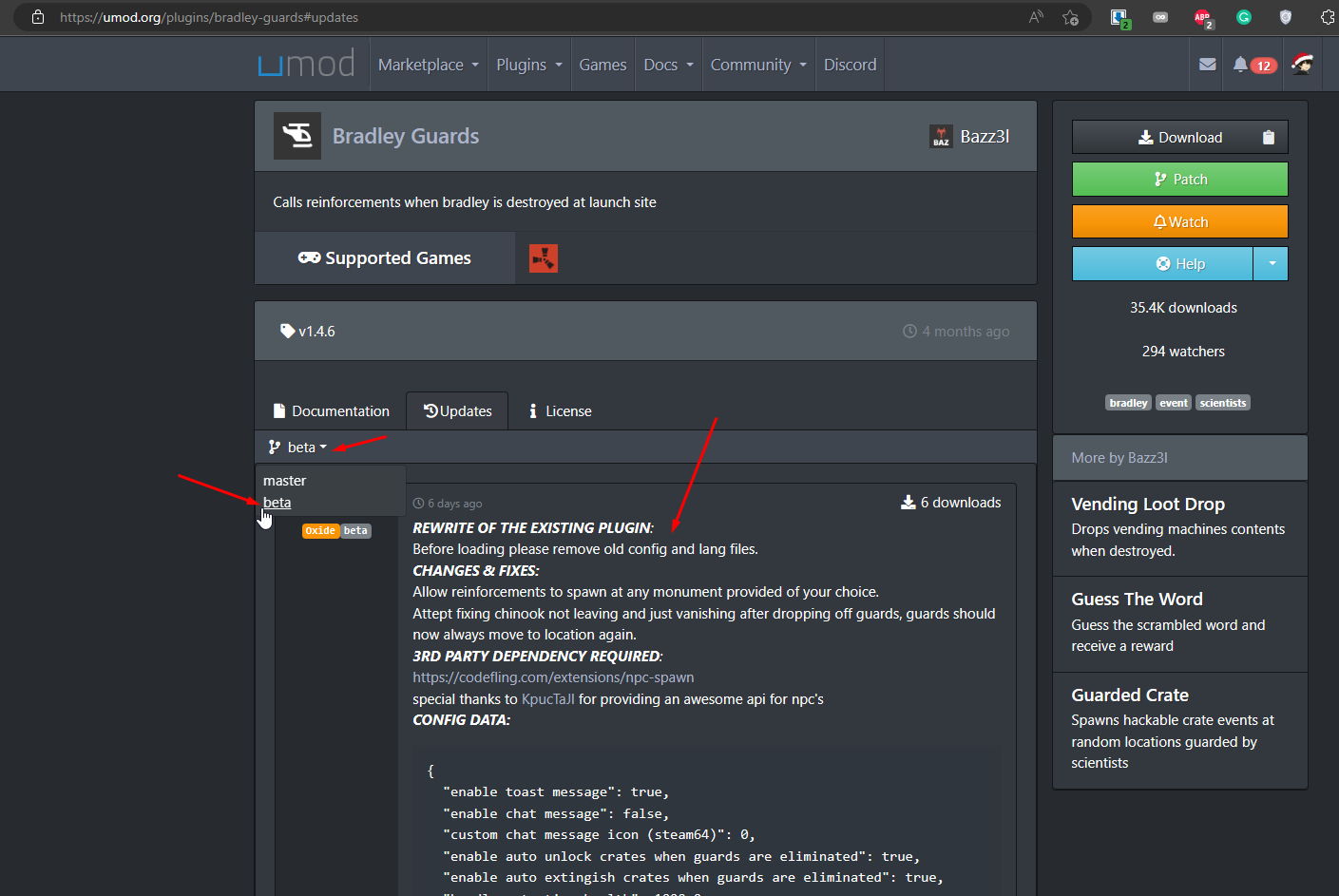Open the browser extensions puzzle icon
Screen dimensions: 1339x896
tap(1328, 17)
